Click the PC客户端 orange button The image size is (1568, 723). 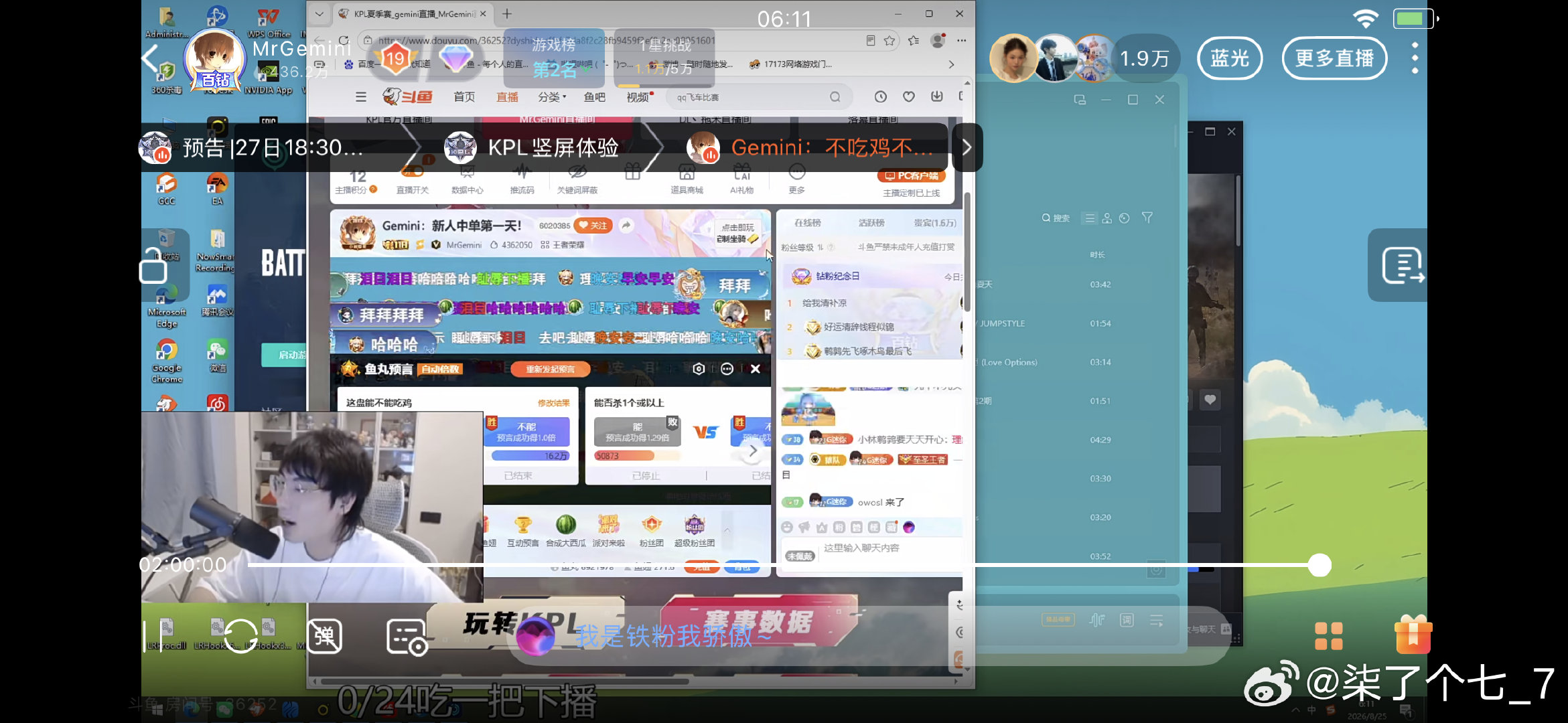point(912,176)
